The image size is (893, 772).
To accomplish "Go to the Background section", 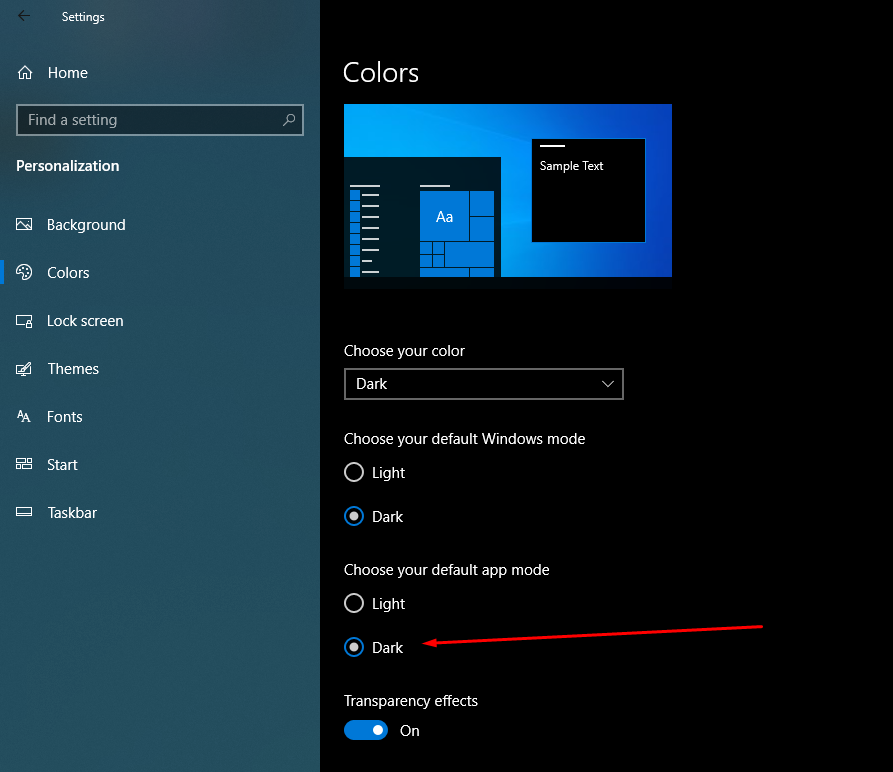I will [86, 225].
